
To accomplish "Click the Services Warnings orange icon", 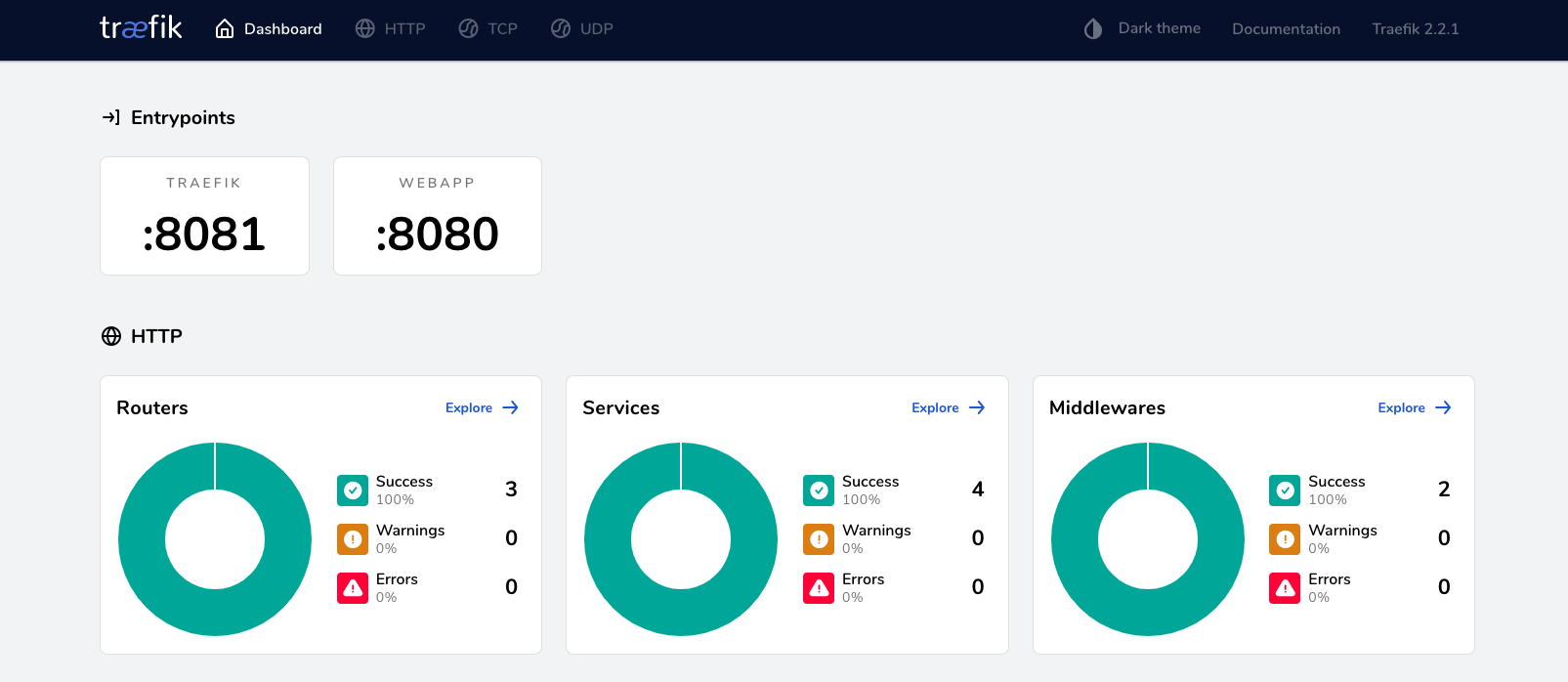I will click(819, 539).
